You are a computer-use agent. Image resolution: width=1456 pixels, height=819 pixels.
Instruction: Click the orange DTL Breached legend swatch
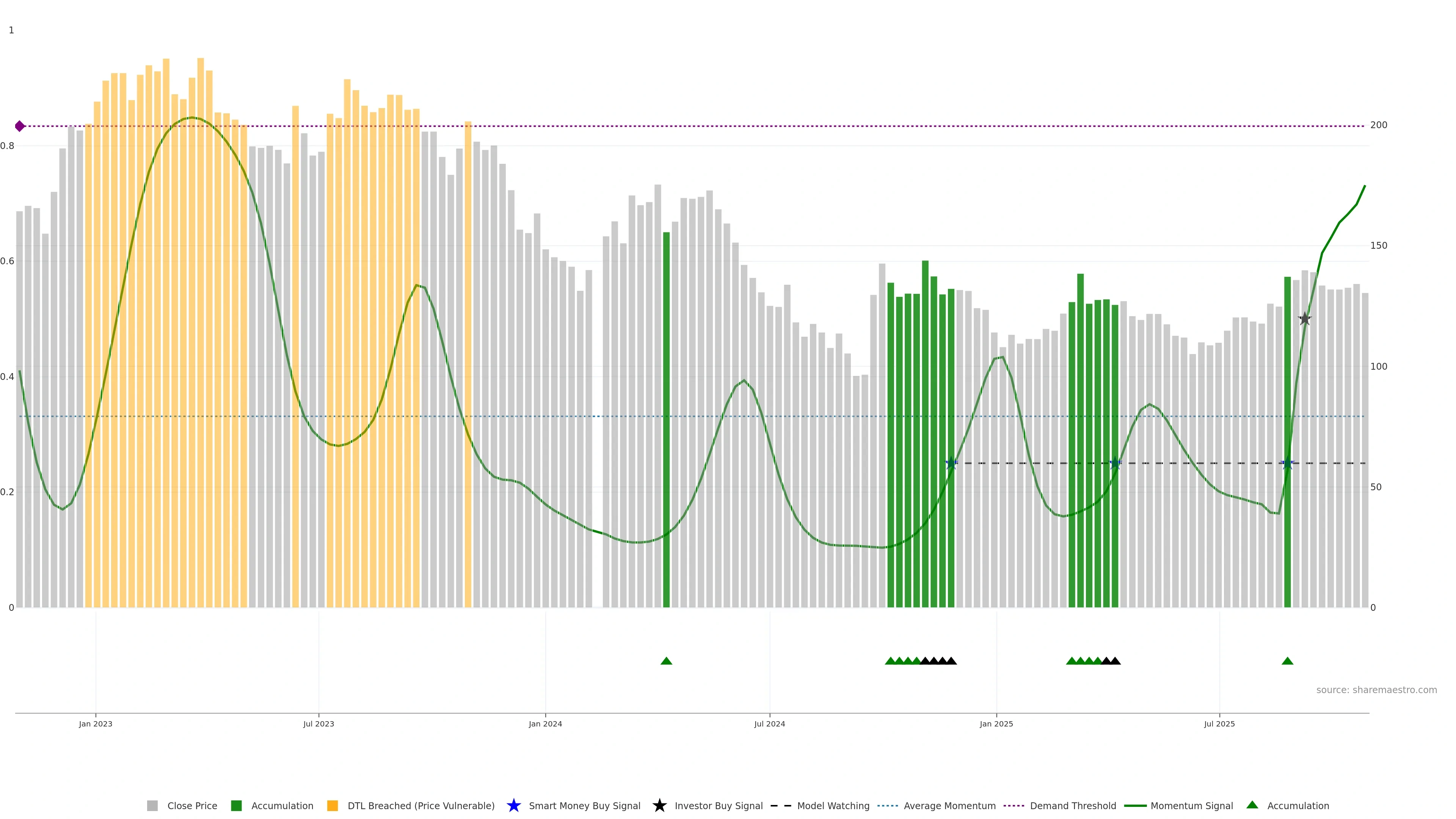[x=333, y=806]
